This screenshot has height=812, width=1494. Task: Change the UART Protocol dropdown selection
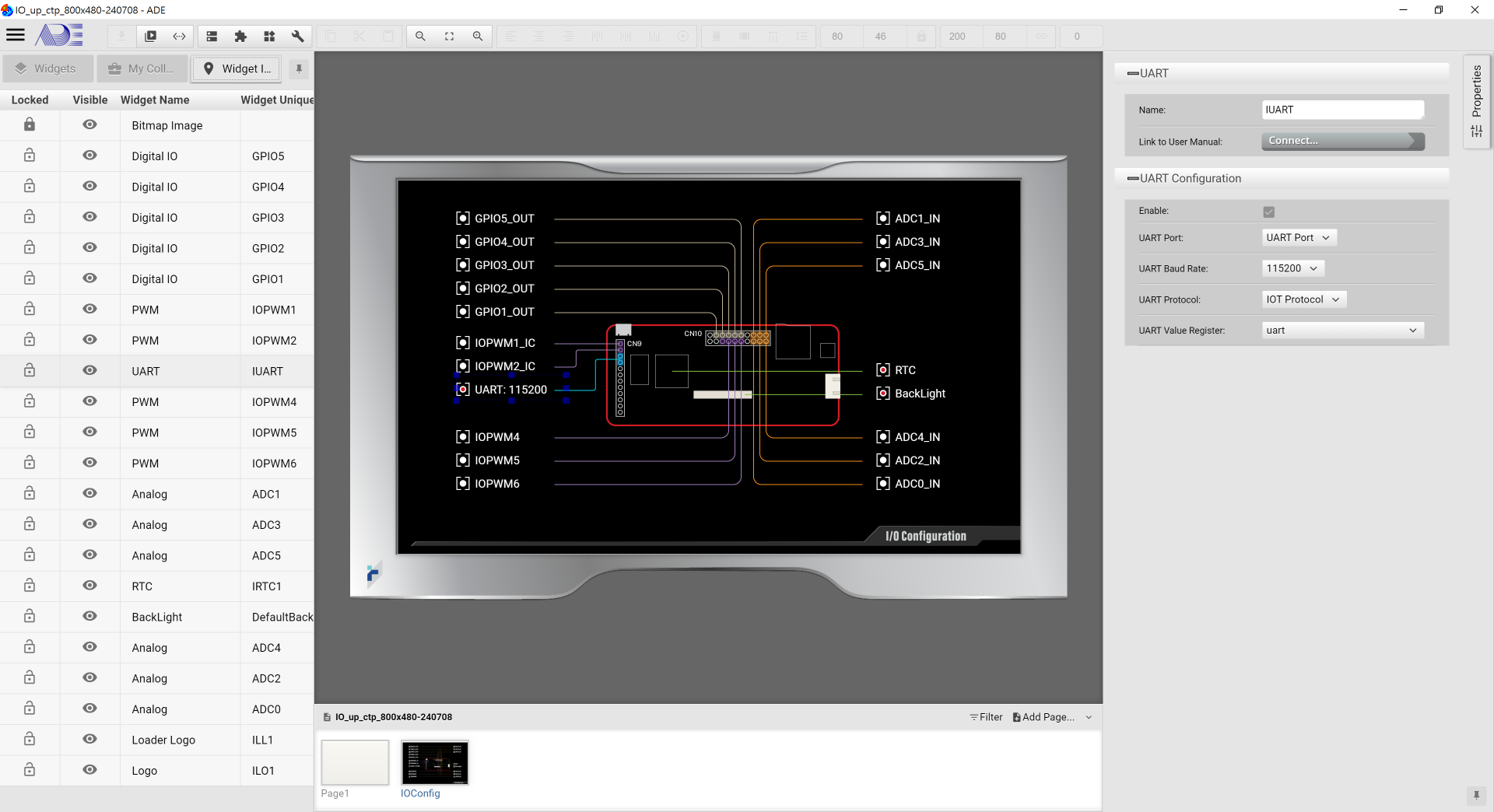(x=1303, y=299)
